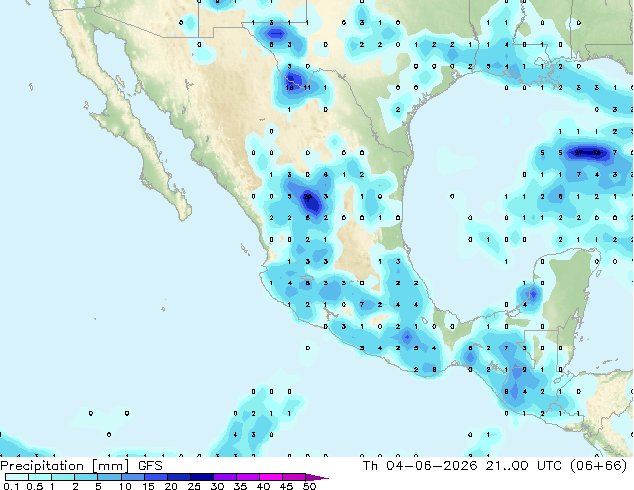Click the 20–25 mm legend color box

(179, 477)
